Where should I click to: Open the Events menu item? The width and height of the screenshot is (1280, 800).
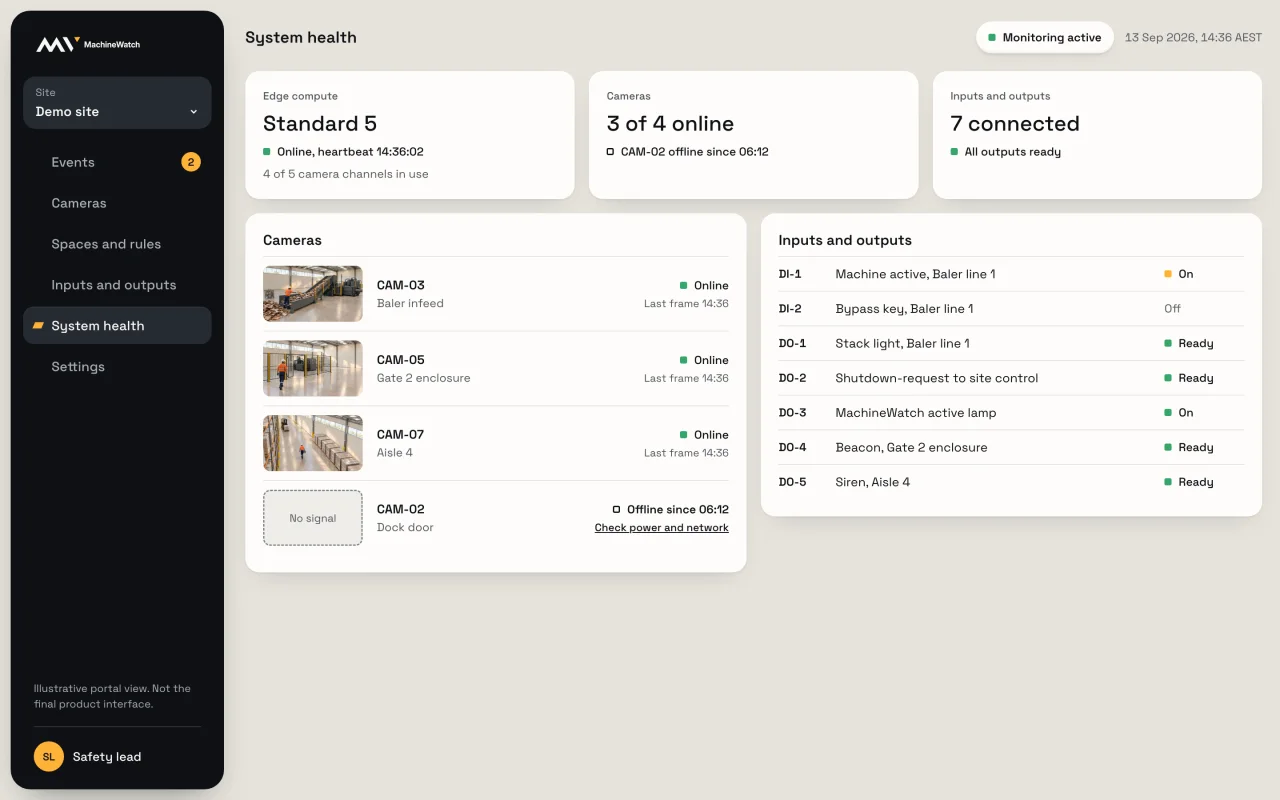click(117, 162)
